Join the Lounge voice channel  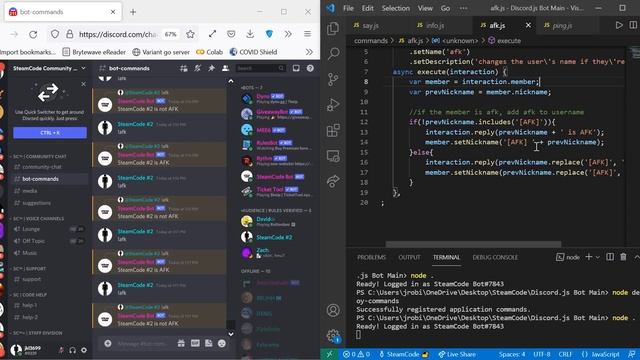point(48,229)
